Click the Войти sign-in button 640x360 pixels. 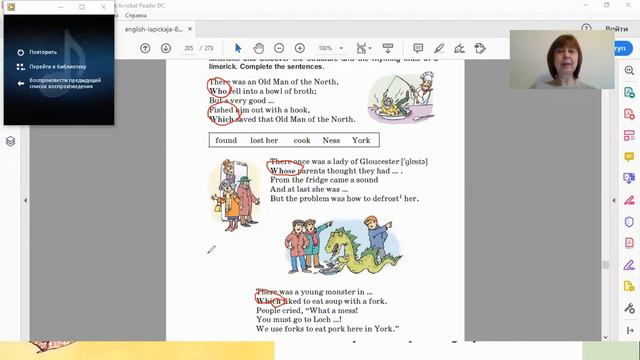point(616,29)
